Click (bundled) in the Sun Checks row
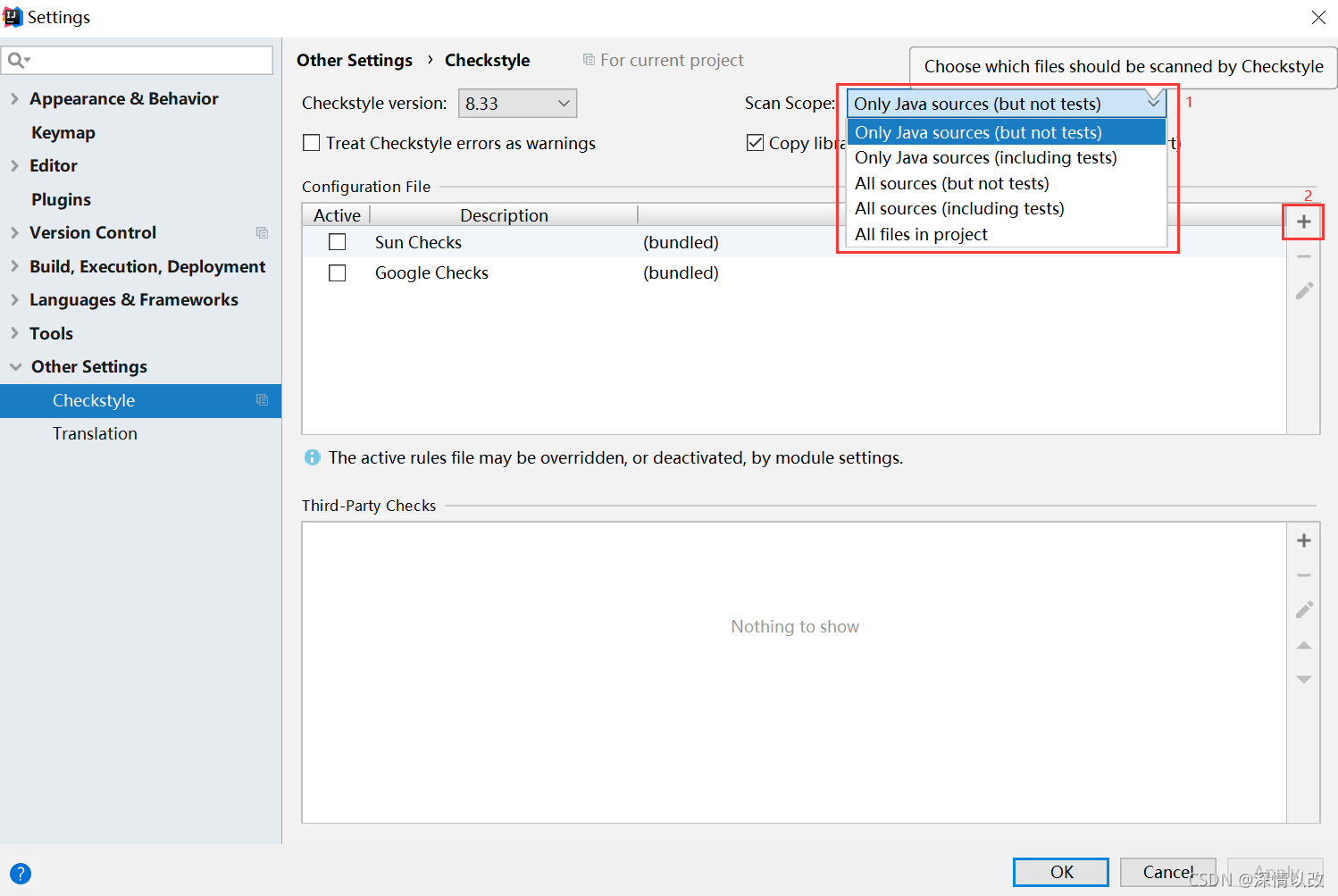Image resolution: width=1338 pixels, height=896 pixels. point(681,242)
